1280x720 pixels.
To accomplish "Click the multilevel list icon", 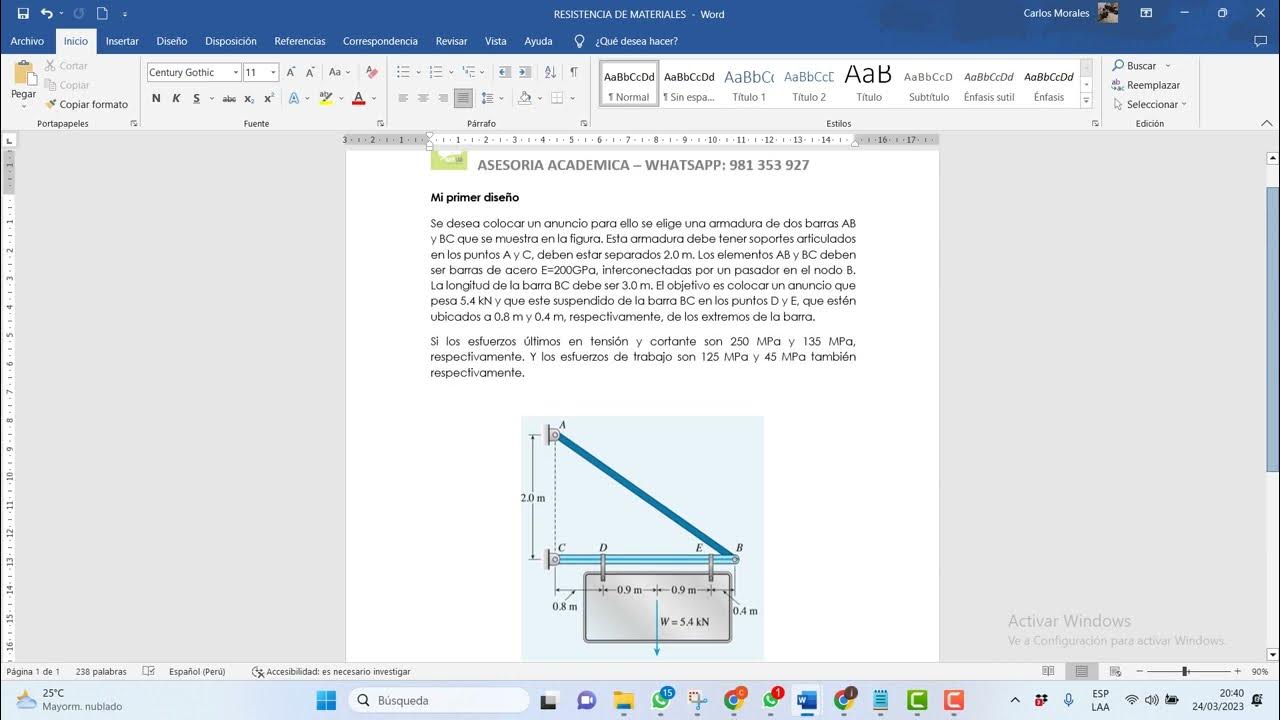I will point(469,72).
